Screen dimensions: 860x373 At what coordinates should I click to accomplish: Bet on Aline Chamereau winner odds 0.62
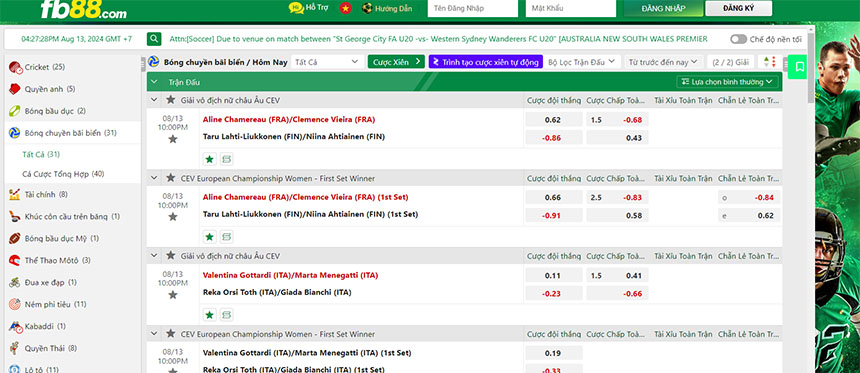[553, 120]
